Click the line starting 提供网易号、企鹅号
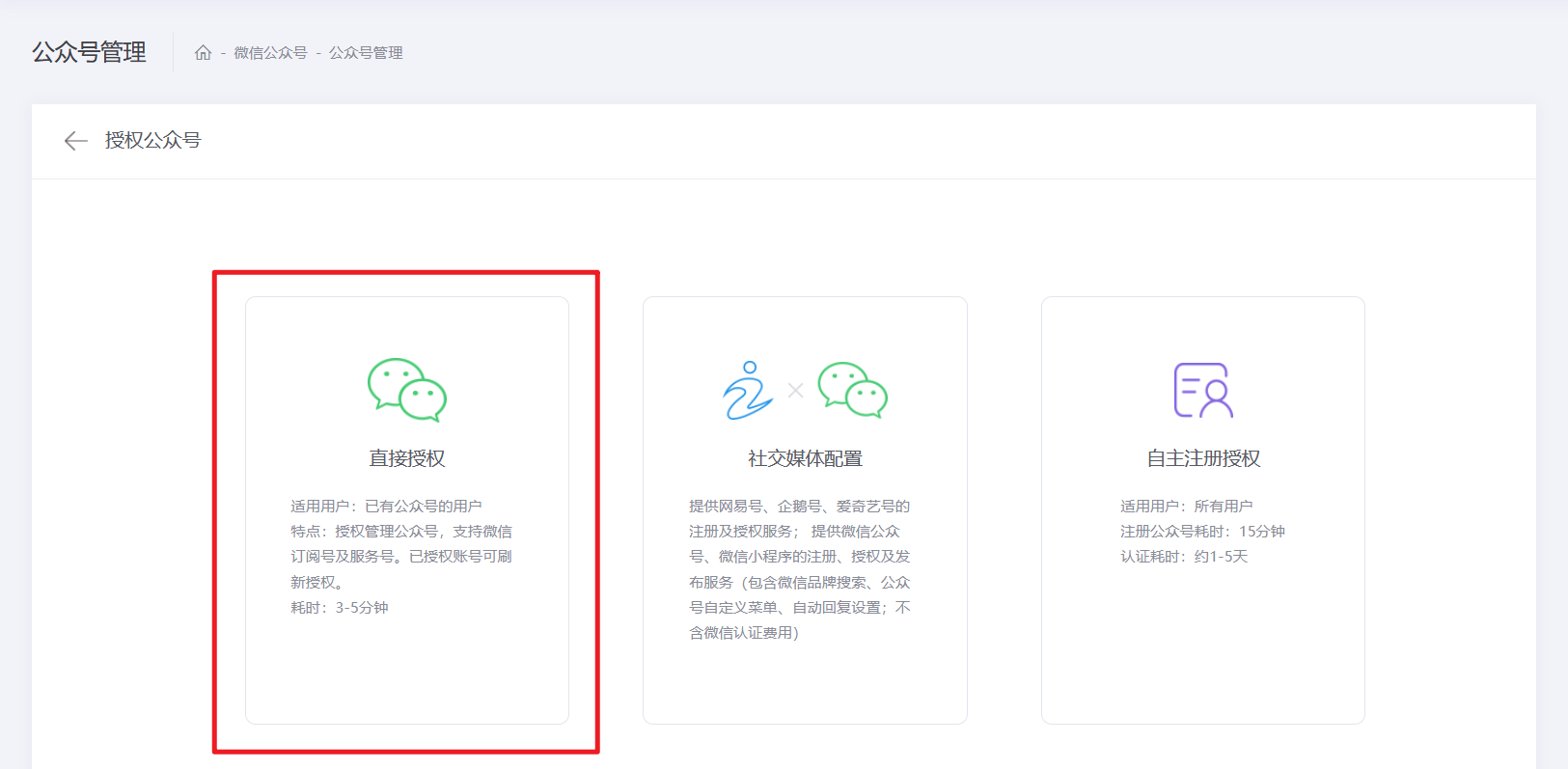The width and height of the screenshot is (1568, 769). pyautogui.click(x=799, y=506)
